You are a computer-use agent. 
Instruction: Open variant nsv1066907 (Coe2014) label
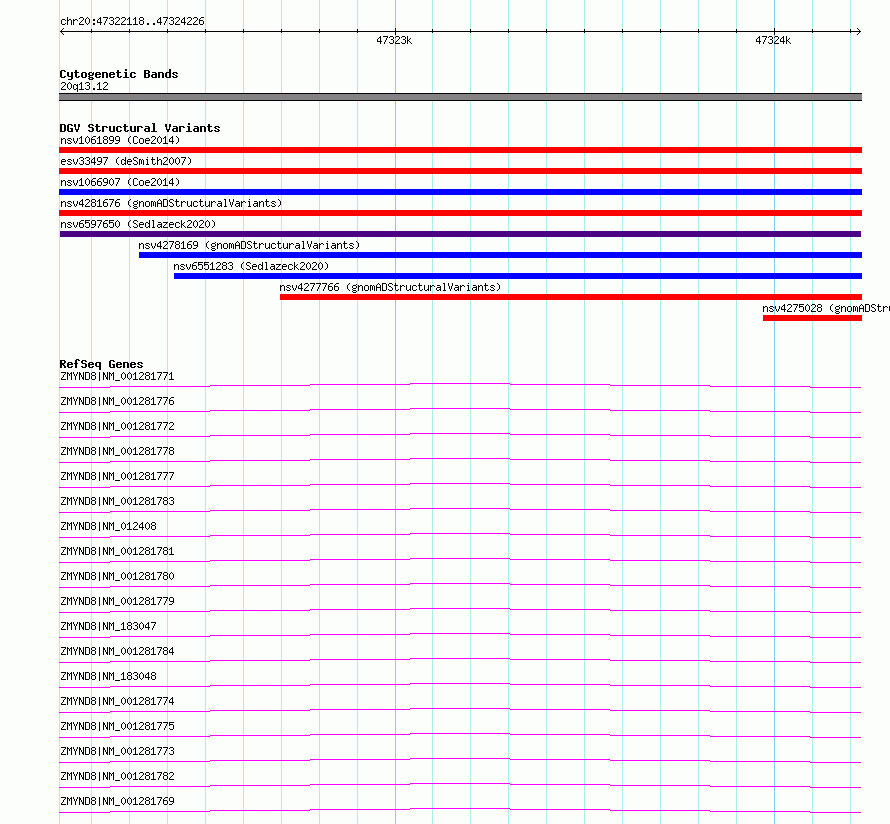(x=120, y=182)
